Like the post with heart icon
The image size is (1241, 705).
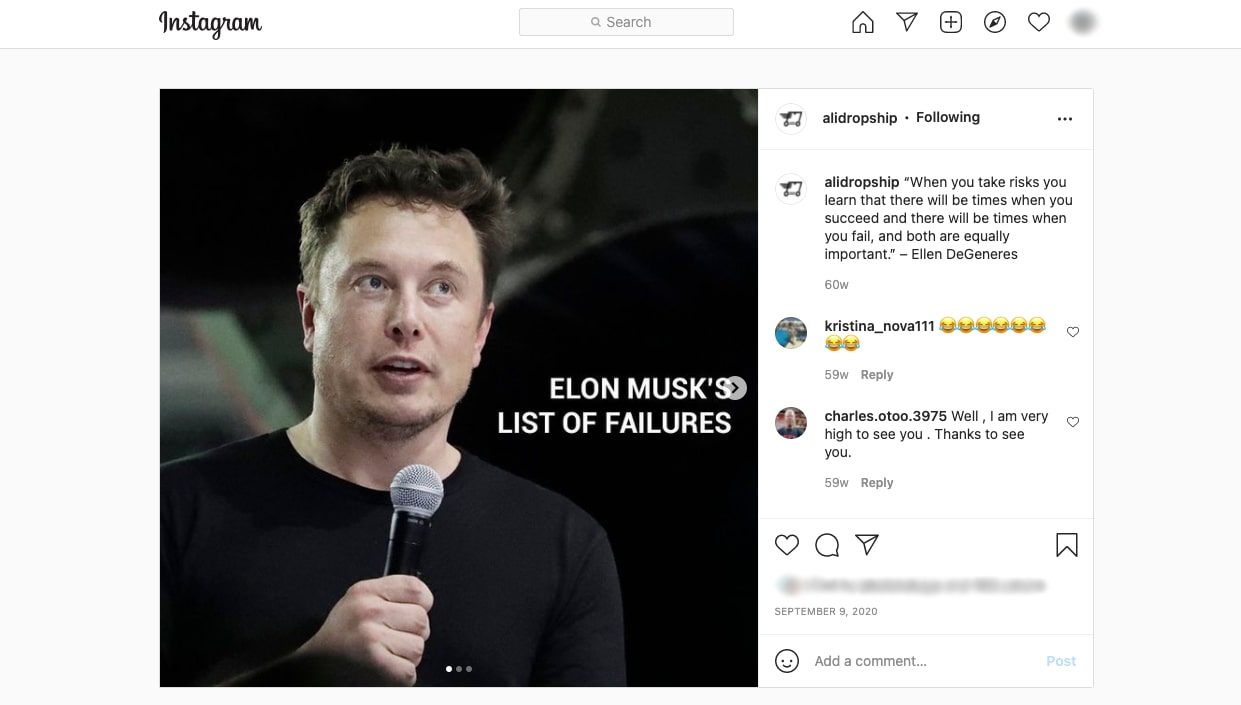pyautogui.click(x=787, y=545)
